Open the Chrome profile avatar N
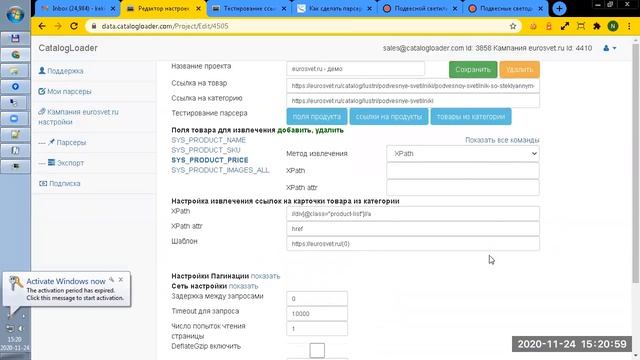640x360 pixels. coord(613,26)
